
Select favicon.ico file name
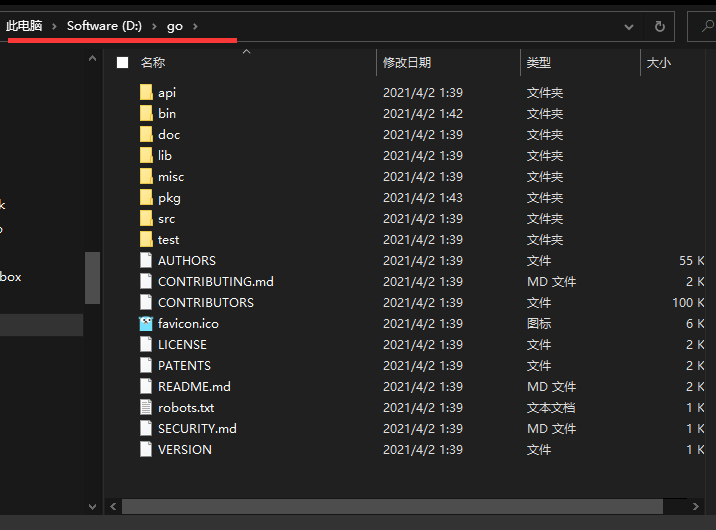pyautogui.click(x=188, y=323)
